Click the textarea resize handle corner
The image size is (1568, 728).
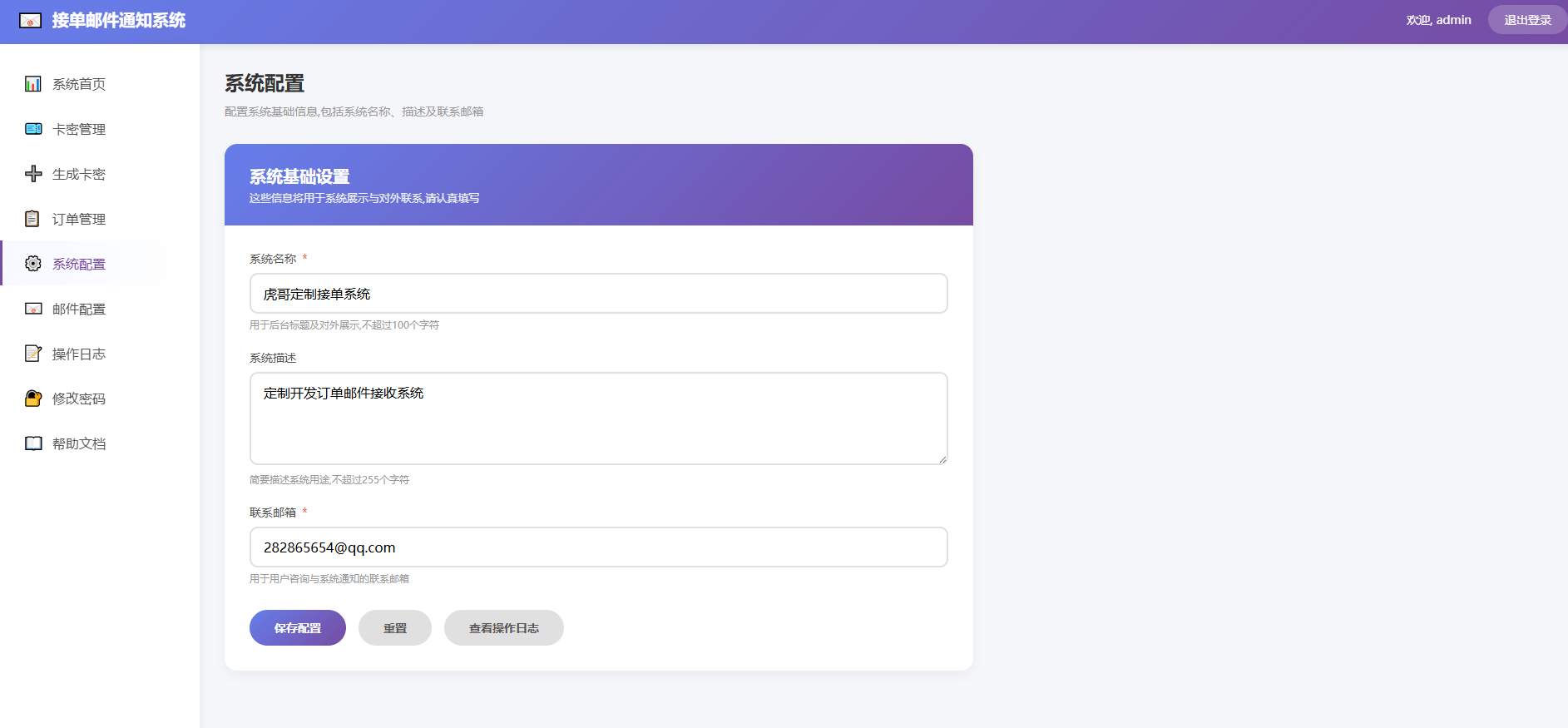[942, 459]
